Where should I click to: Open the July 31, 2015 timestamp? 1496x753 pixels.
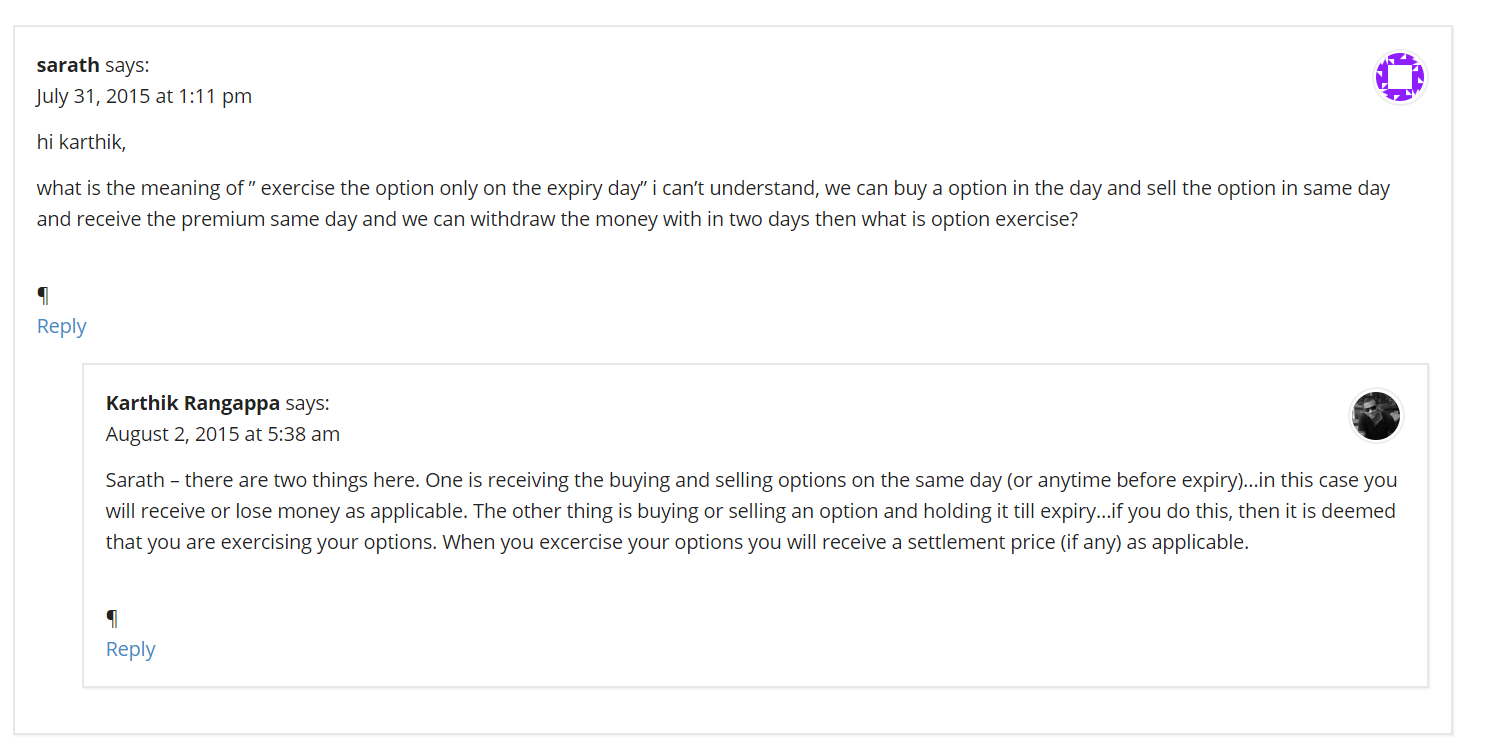click(144, 96)
